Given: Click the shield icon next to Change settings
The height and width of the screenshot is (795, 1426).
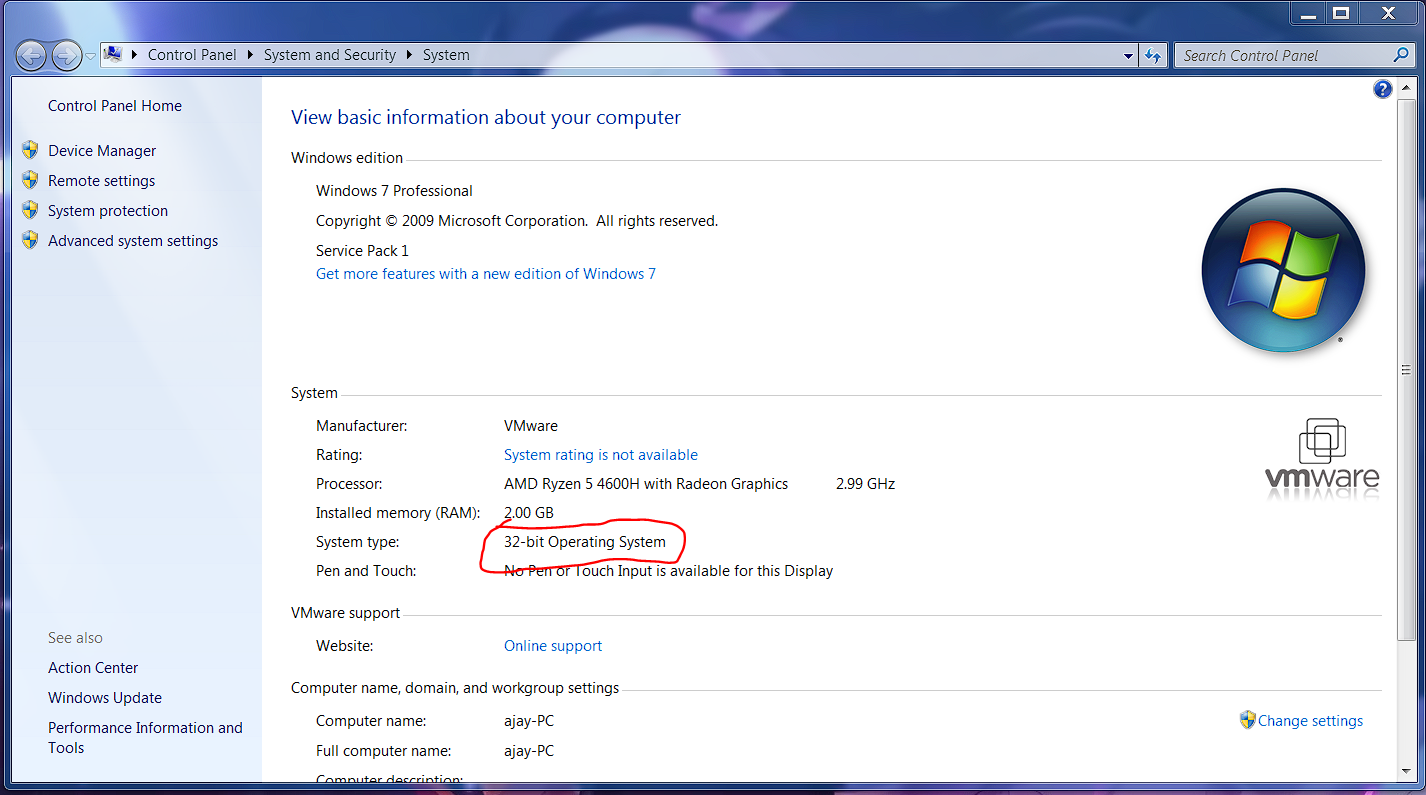Looking at the screenshot, I should tap(1247, 720).
